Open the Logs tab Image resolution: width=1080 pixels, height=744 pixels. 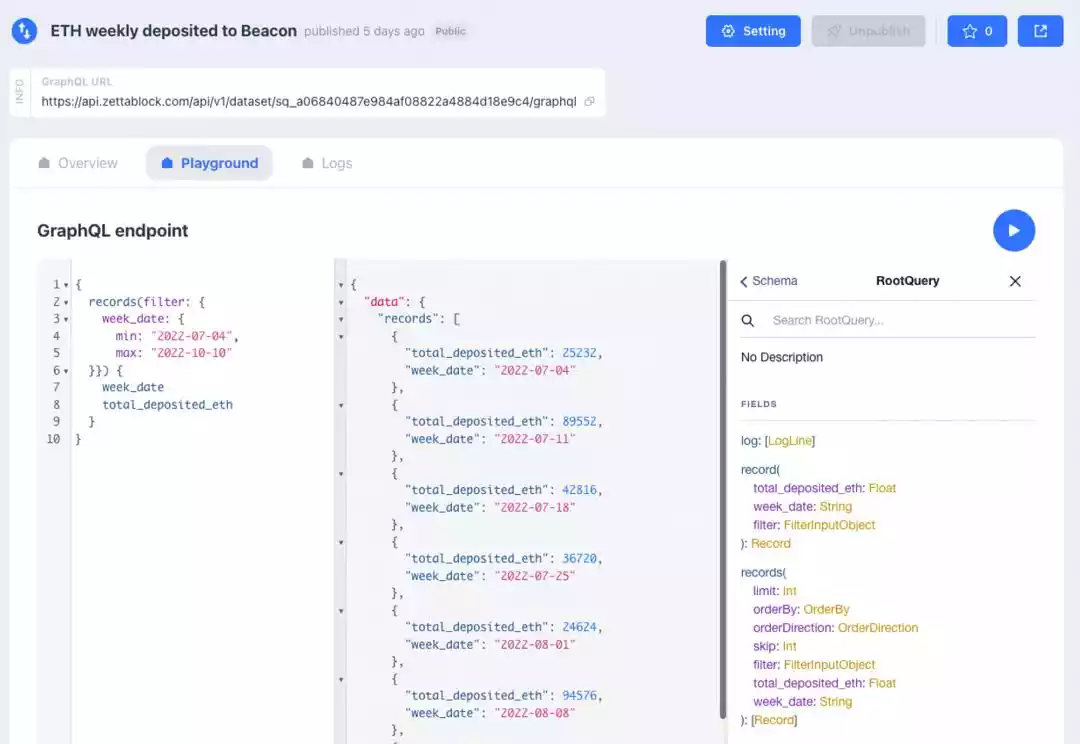click(326, 163)
